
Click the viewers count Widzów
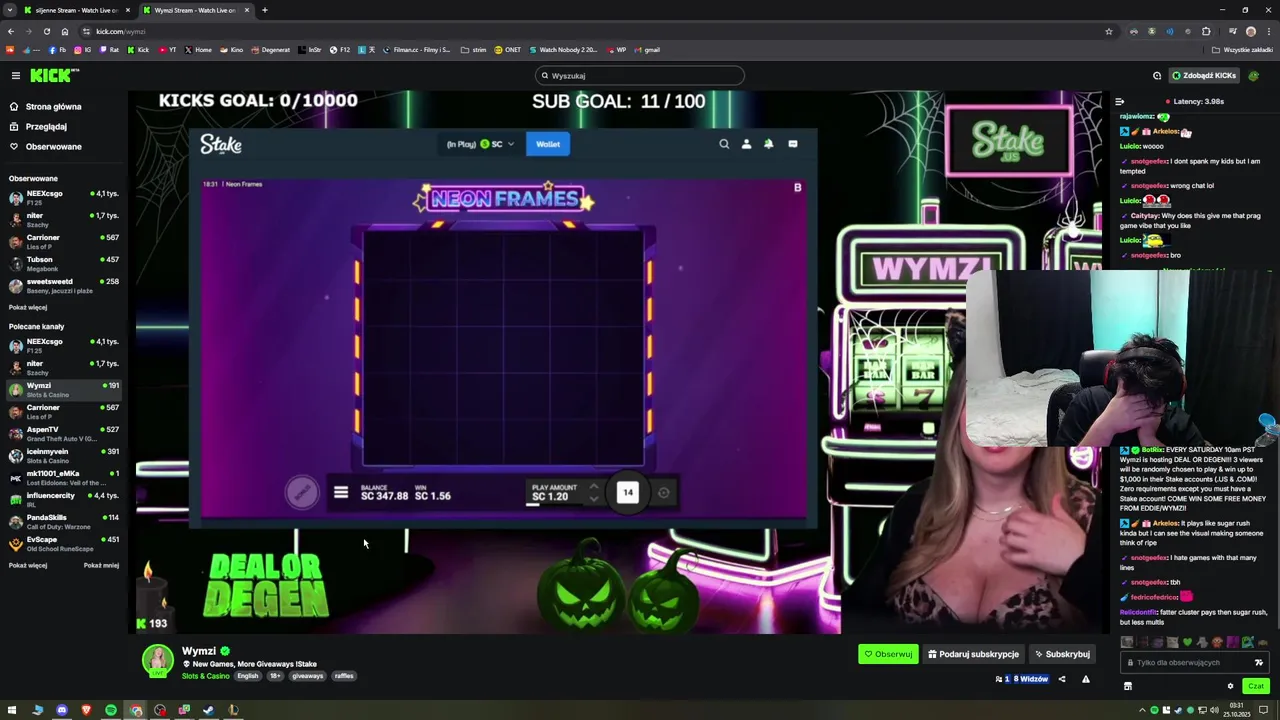[x=1022, y=680]
